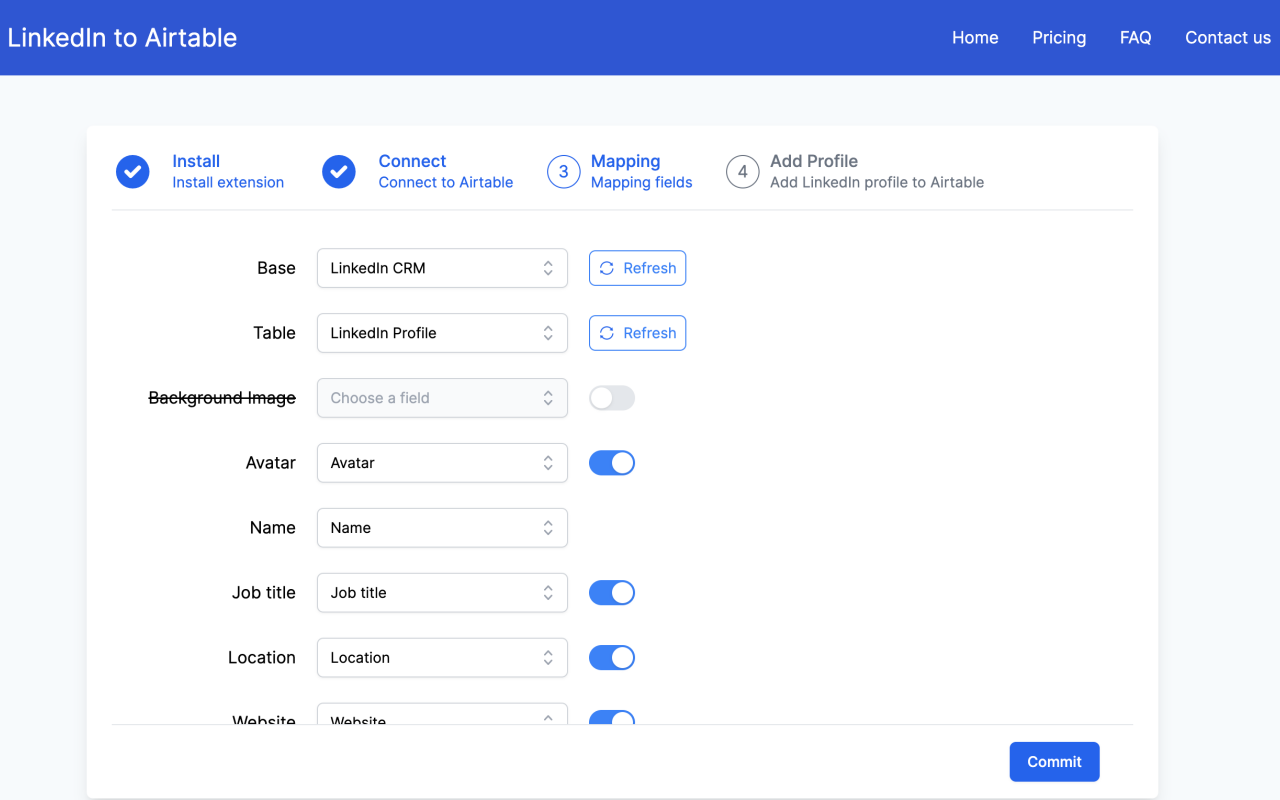The height and width of the screenshot is (800, 1280).
Task: Click the LinkedIn to Airtable logo
Action: click(x=122, y=37)
